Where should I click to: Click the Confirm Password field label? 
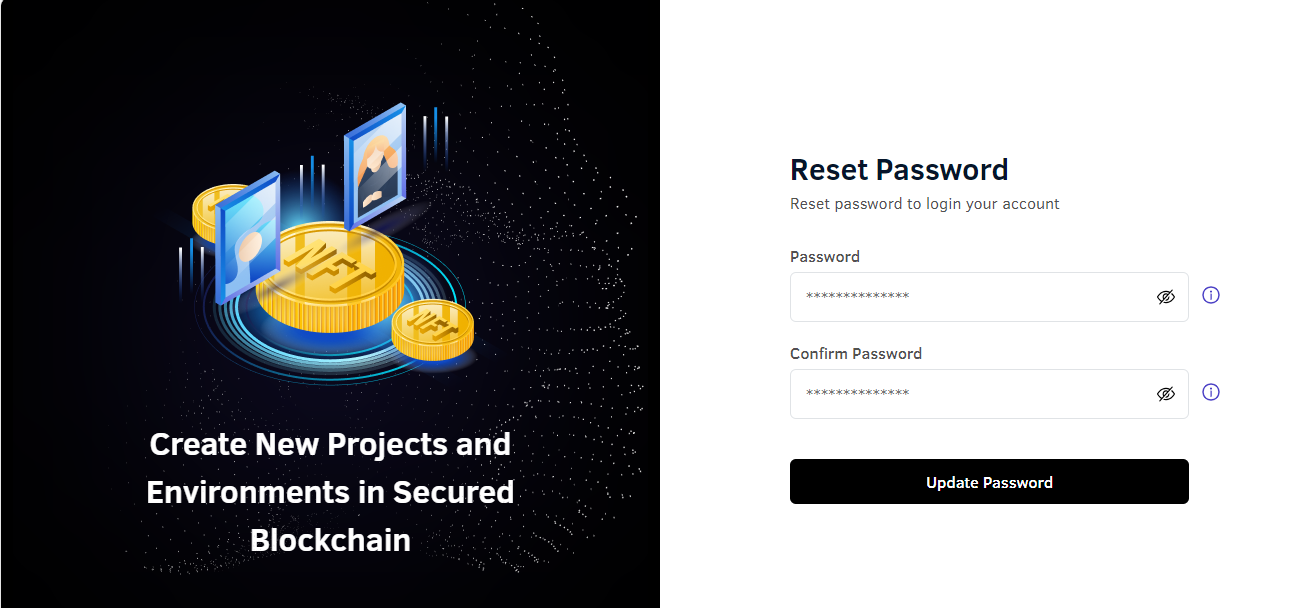click(856, 354)
